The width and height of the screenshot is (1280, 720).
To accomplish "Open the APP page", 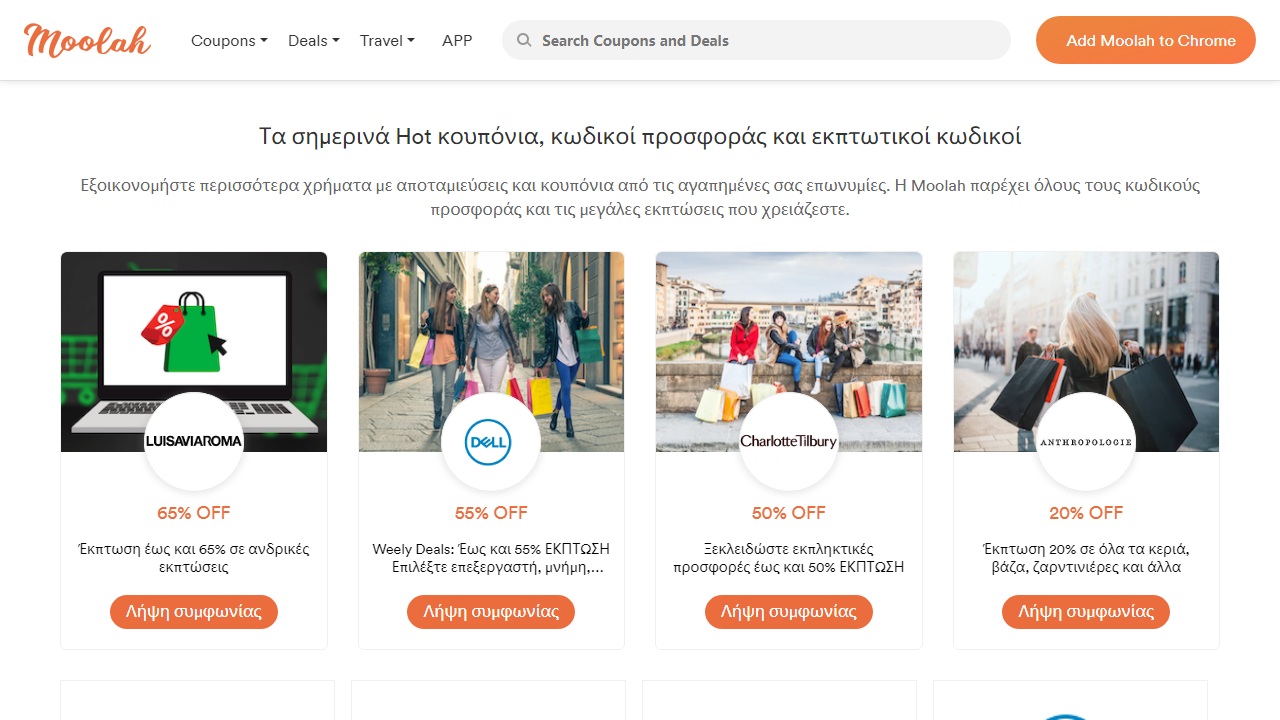I will pyautogui.click(x=457, y=40).
